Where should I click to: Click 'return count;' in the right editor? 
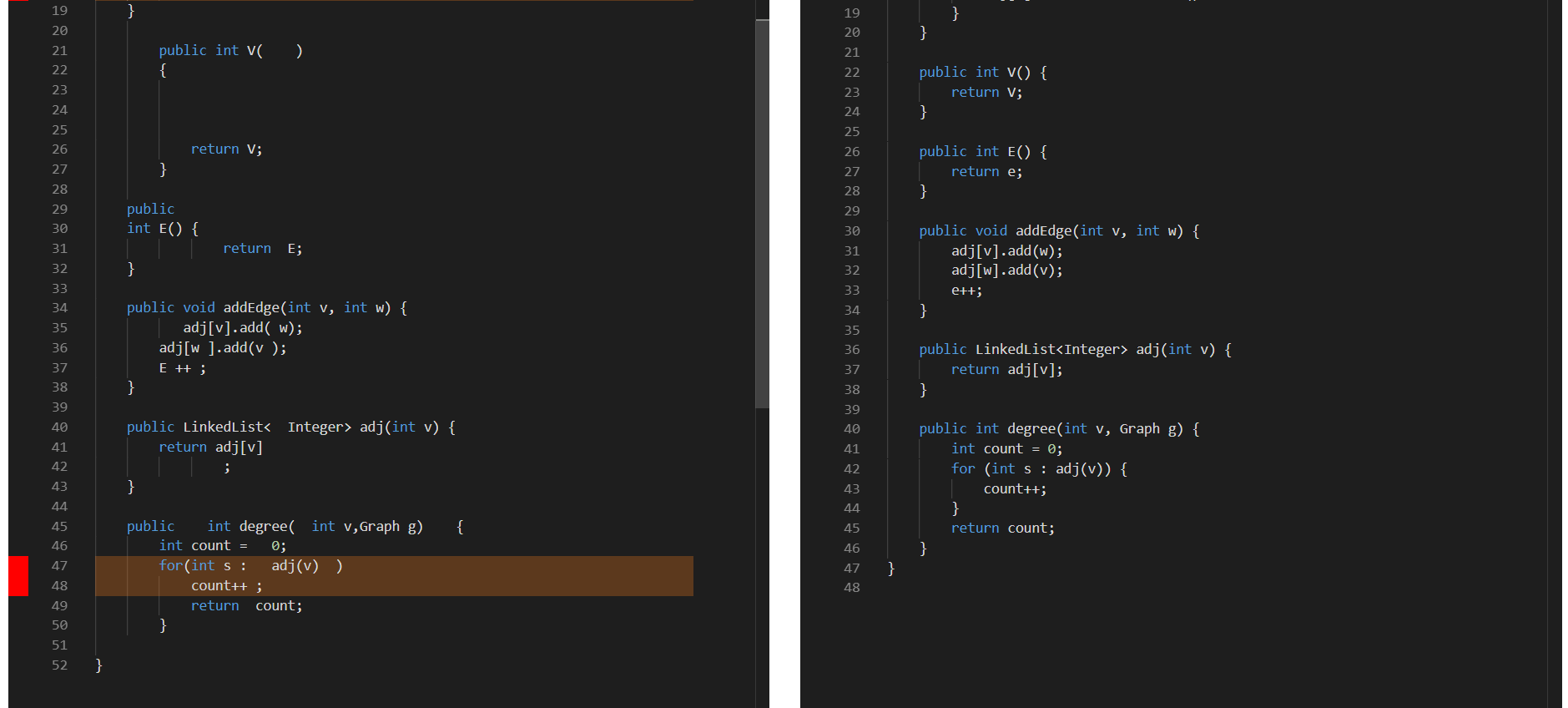click(x=1002, y=528)
